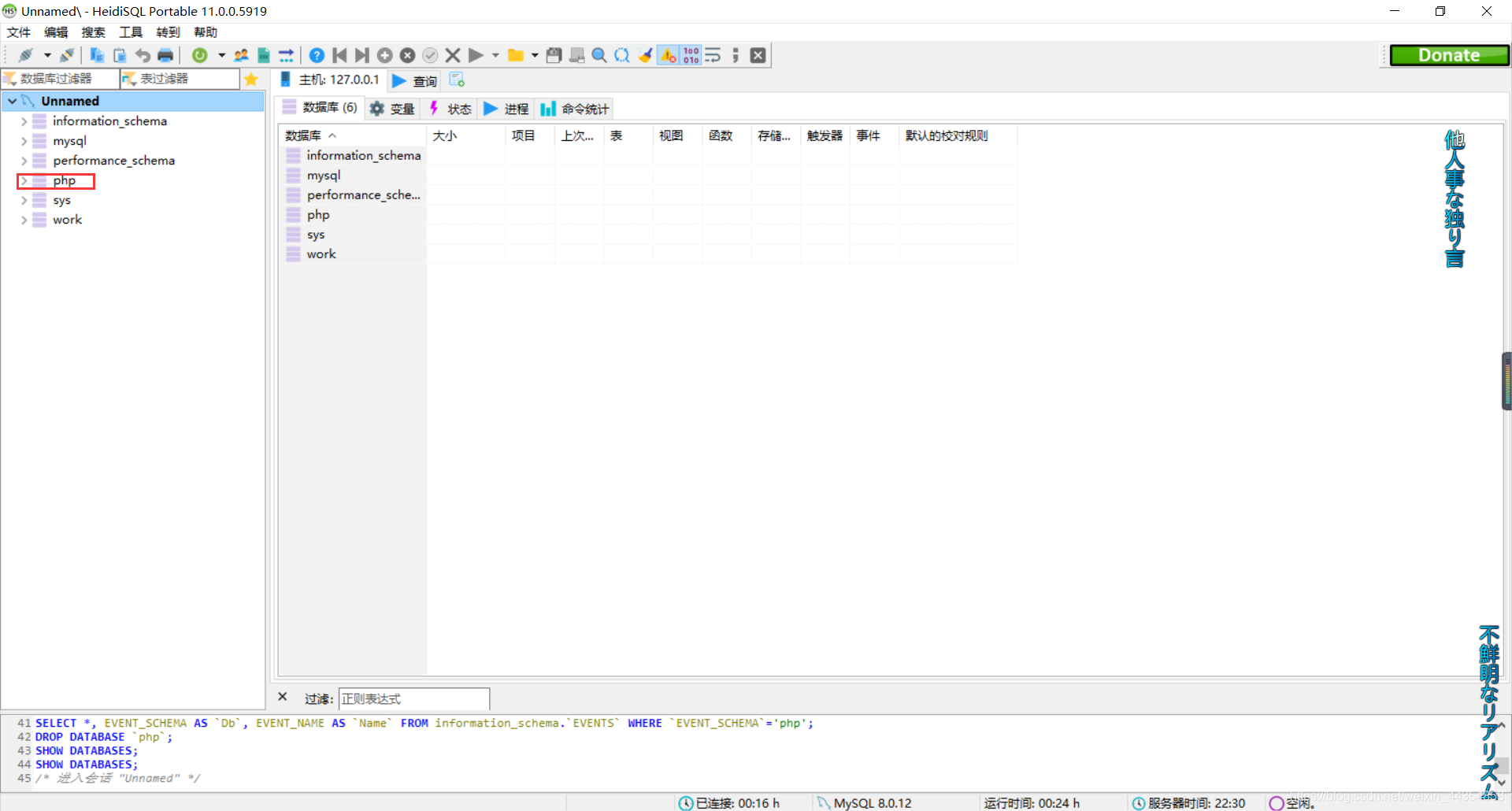Go to last row icon

[362, 55]
